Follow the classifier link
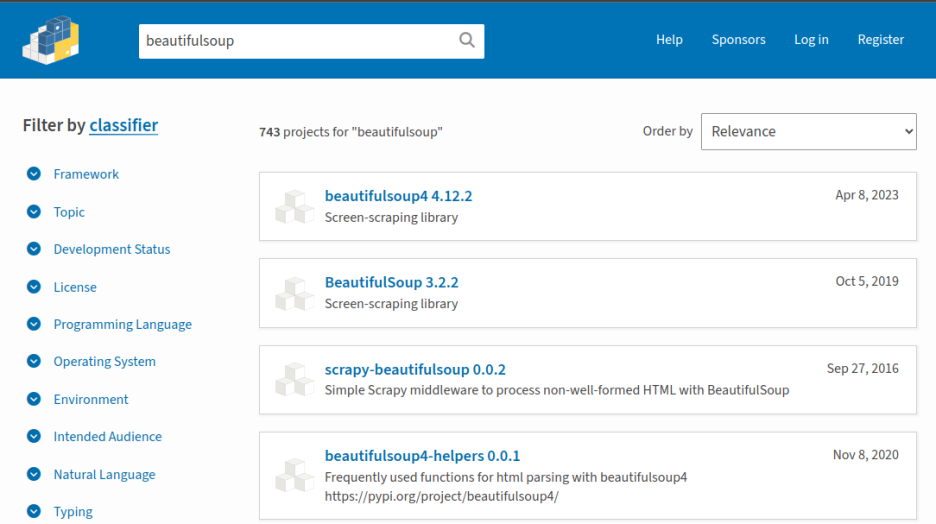 coord(124,125)
